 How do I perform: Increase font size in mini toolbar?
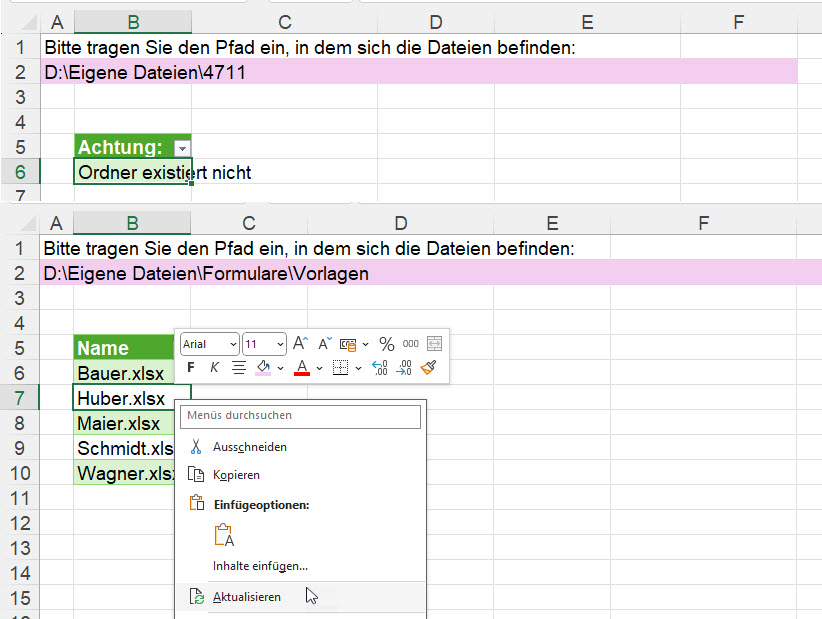tap(300, 344)
